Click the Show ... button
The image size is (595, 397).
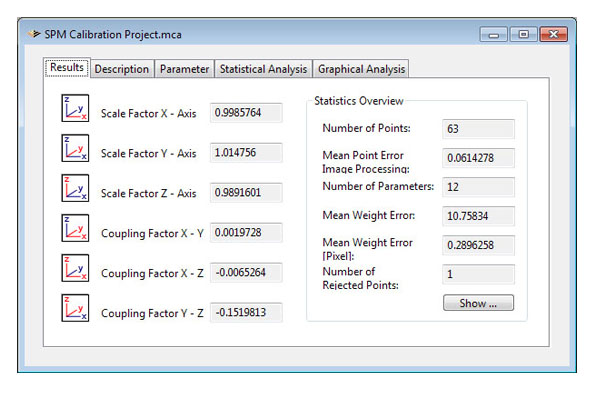tap(479, 303)
